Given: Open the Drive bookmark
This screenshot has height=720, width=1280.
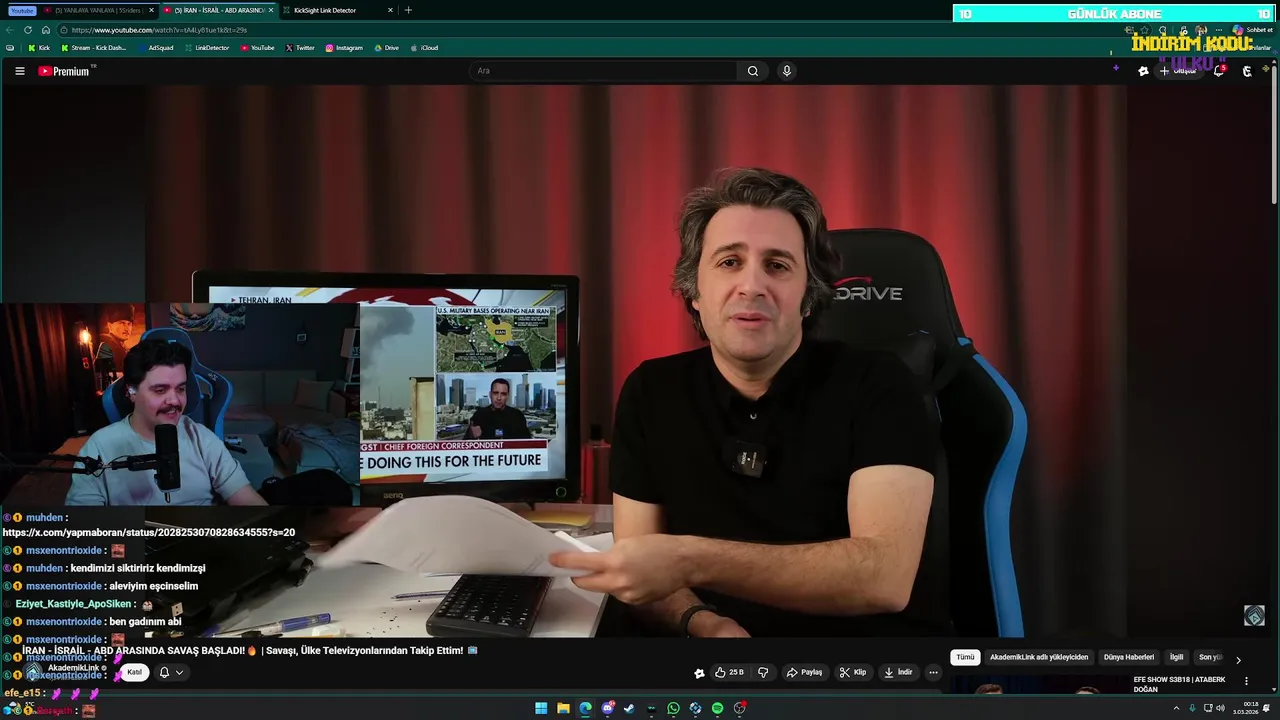Looking at the screenshot, I should (387, 48).
